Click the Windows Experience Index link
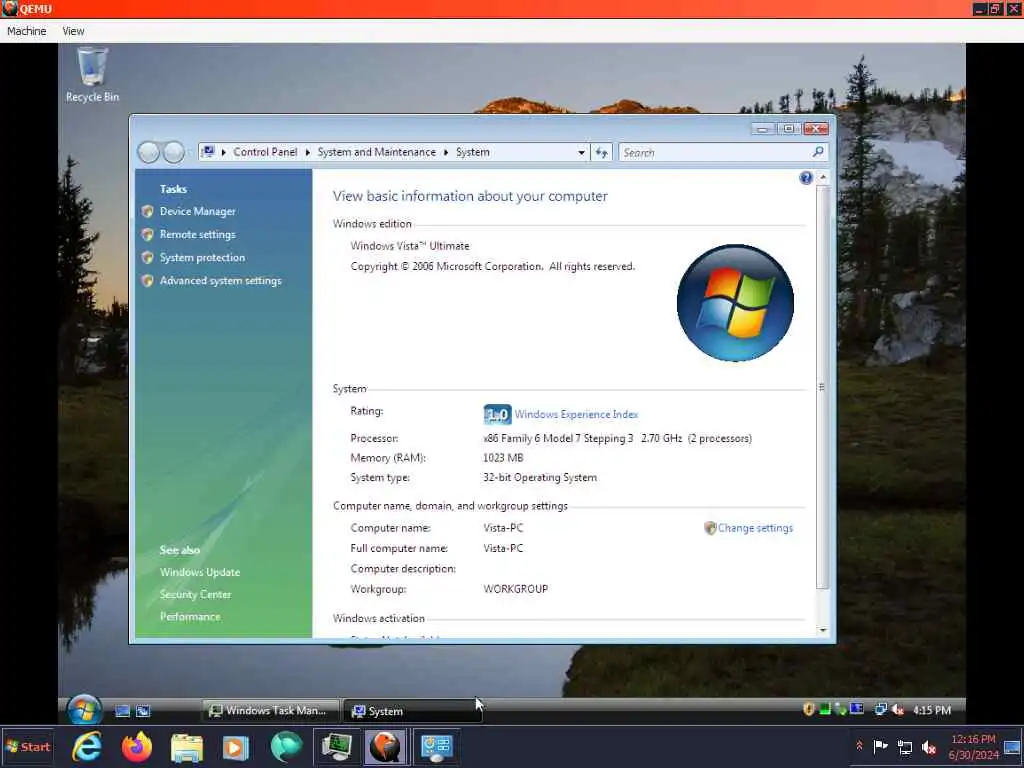The image size is (1024, 768). 576,414
